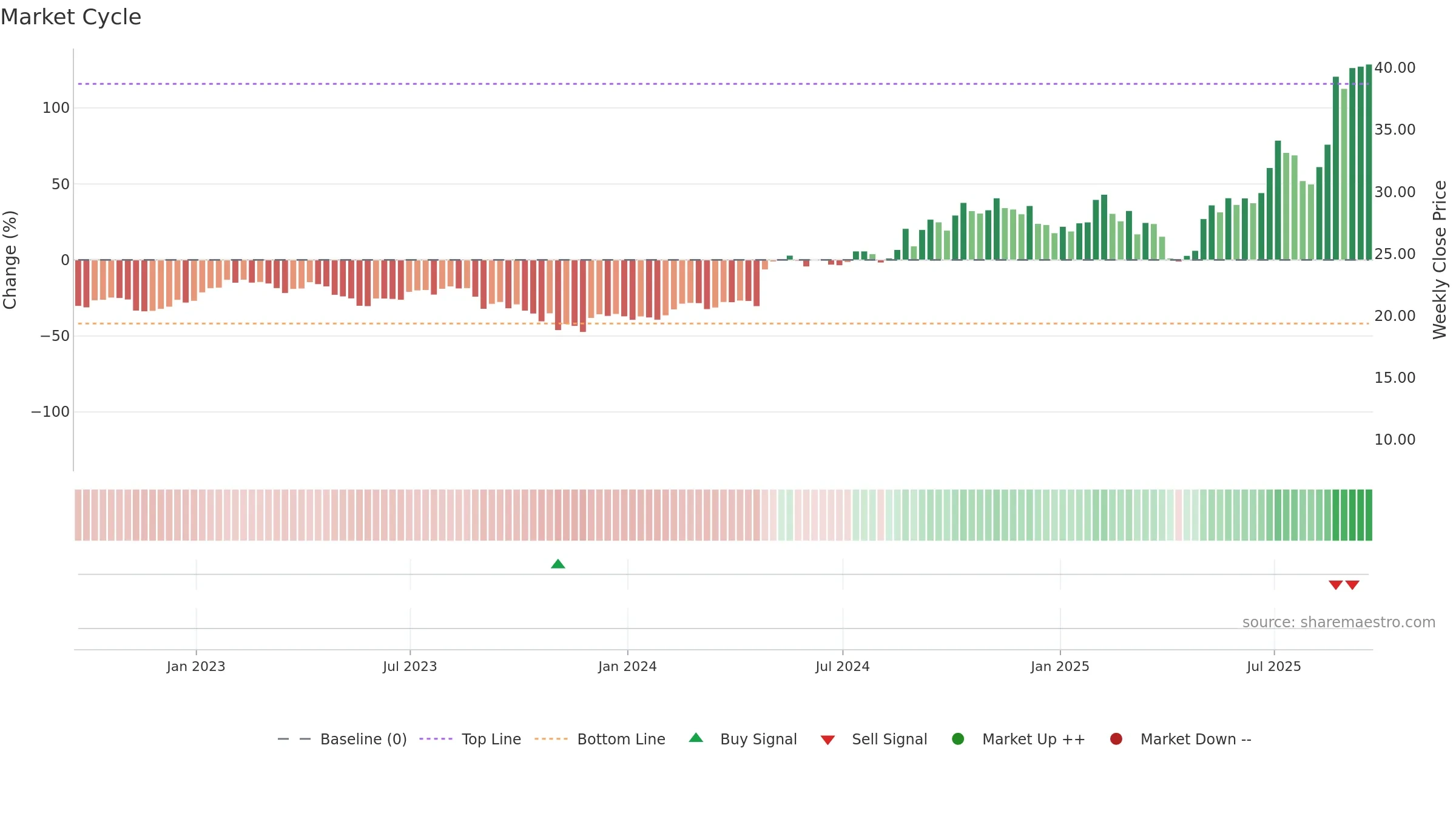Click the Jan 2024 axis label
Viewport: 1456px width, 819px height.
627,667
